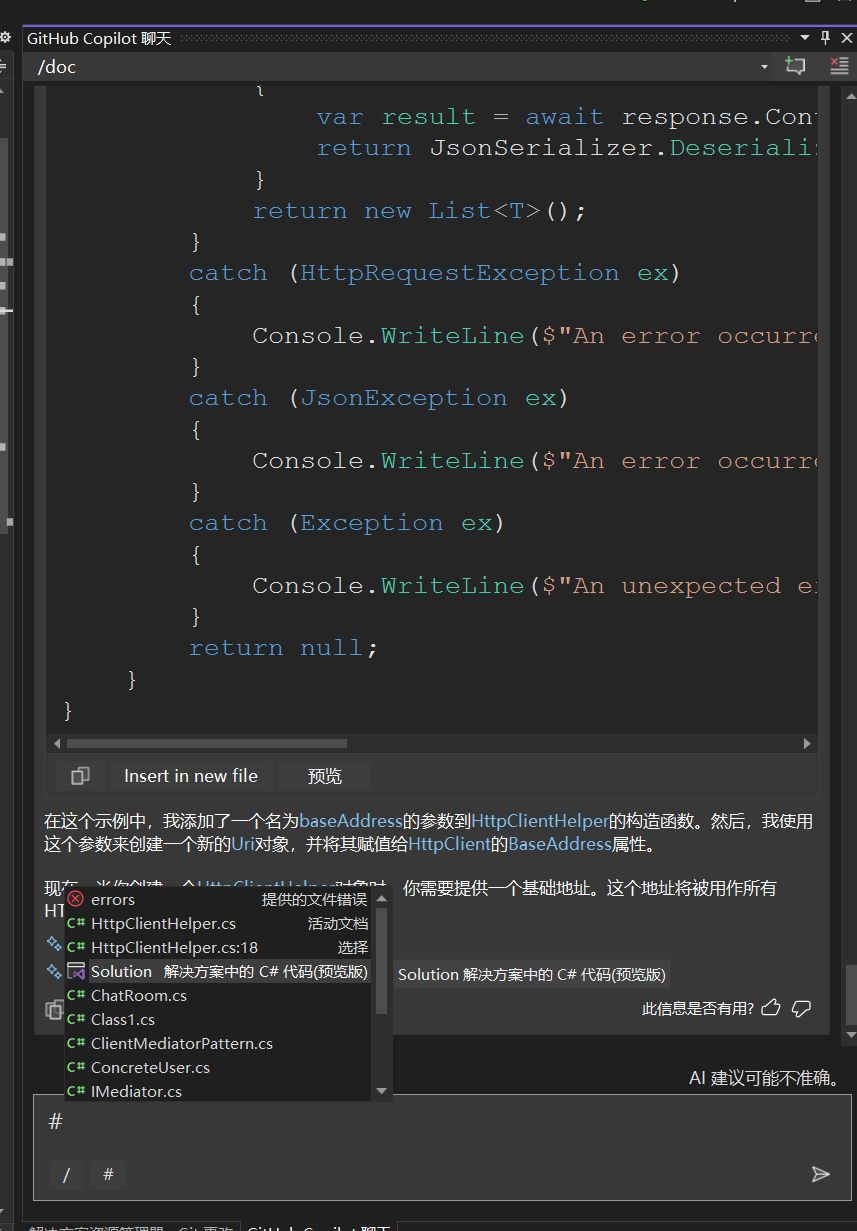
Task: Click the baseAddress link in the explanation
Action: tap(351, 822)
